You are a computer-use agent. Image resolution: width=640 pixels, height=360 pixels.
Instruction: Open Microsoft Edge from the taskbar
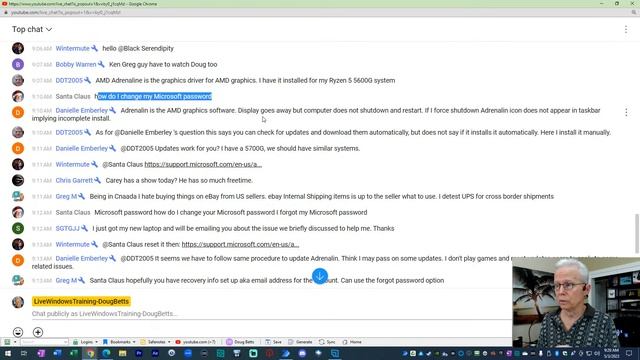[x=106, y=353]
